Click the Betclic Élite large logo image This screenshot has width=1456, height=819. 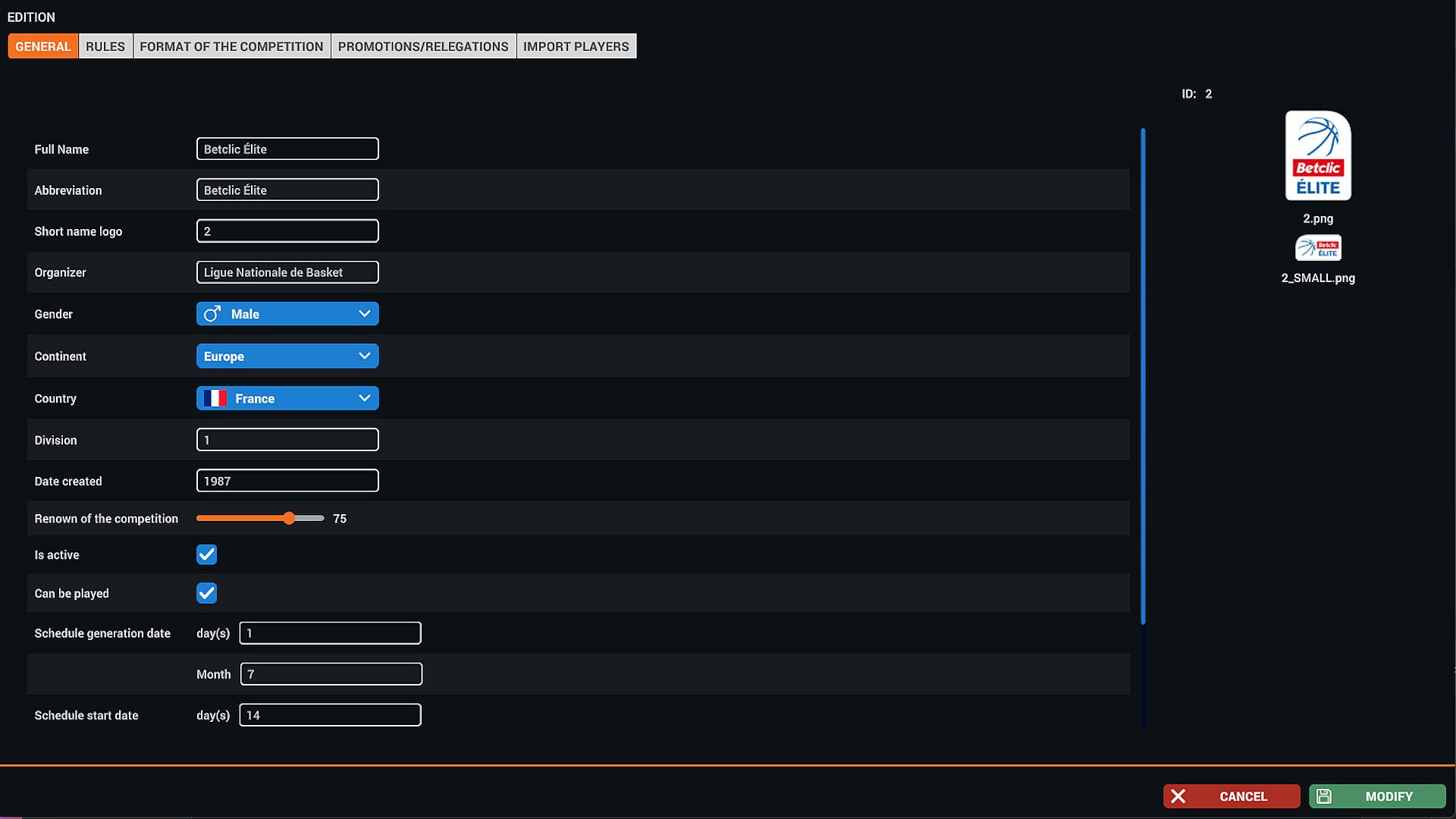[x=1318, y=156]
